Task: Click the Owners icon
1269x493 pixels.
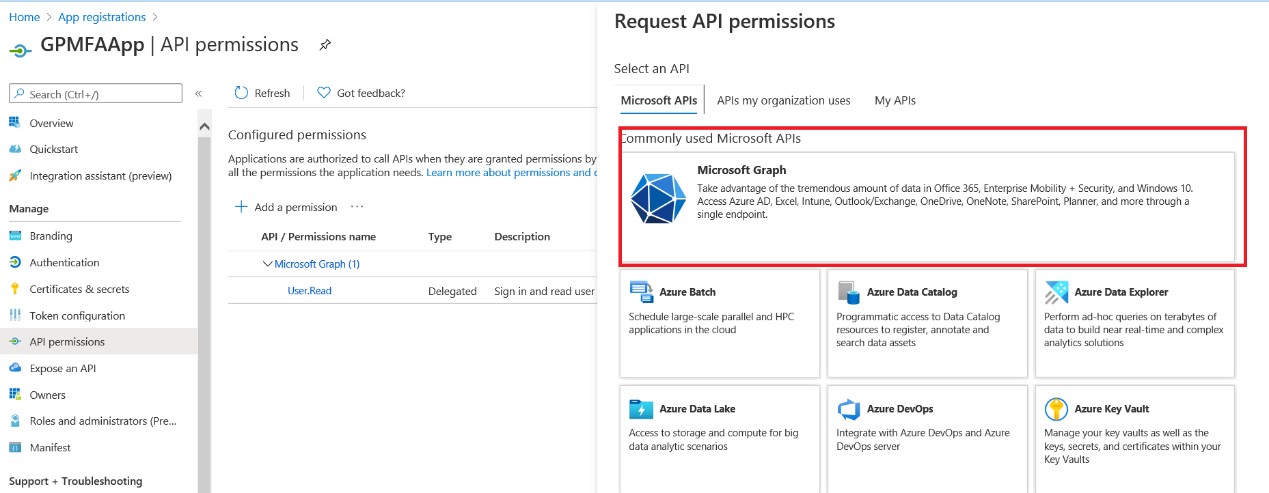Action: coord(15,395)
